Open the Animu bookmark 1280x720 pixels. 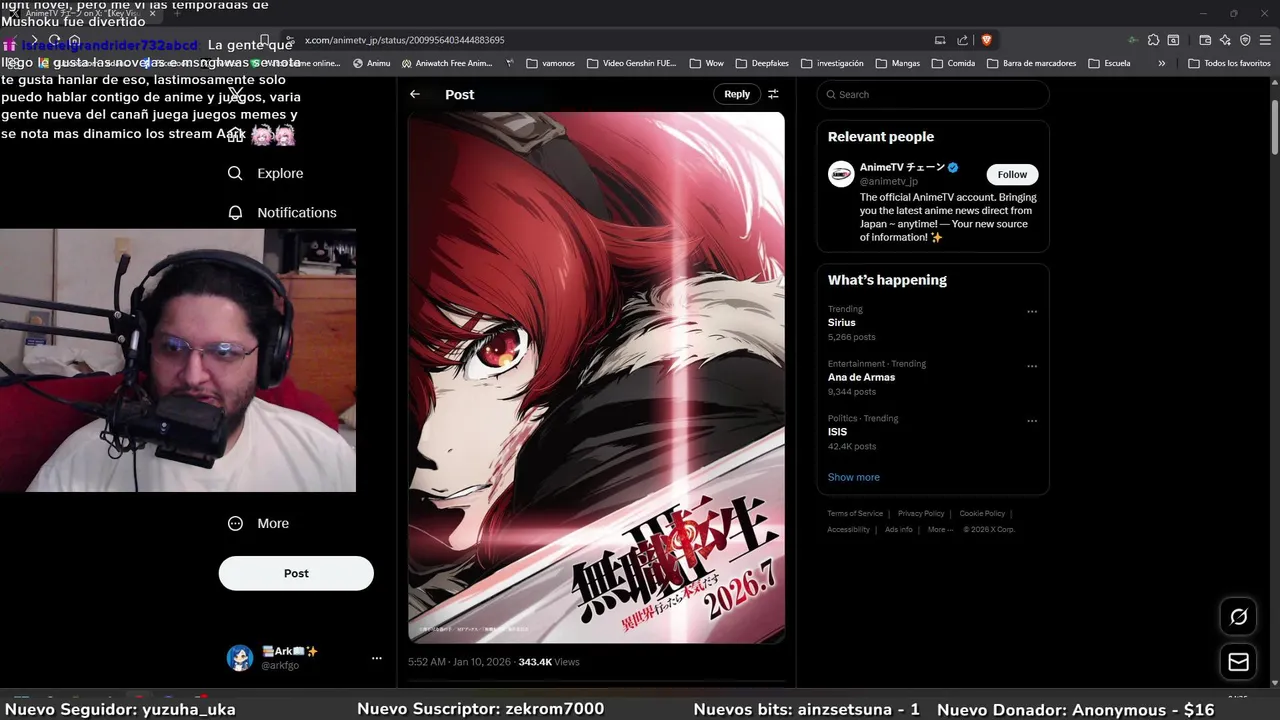371,63
